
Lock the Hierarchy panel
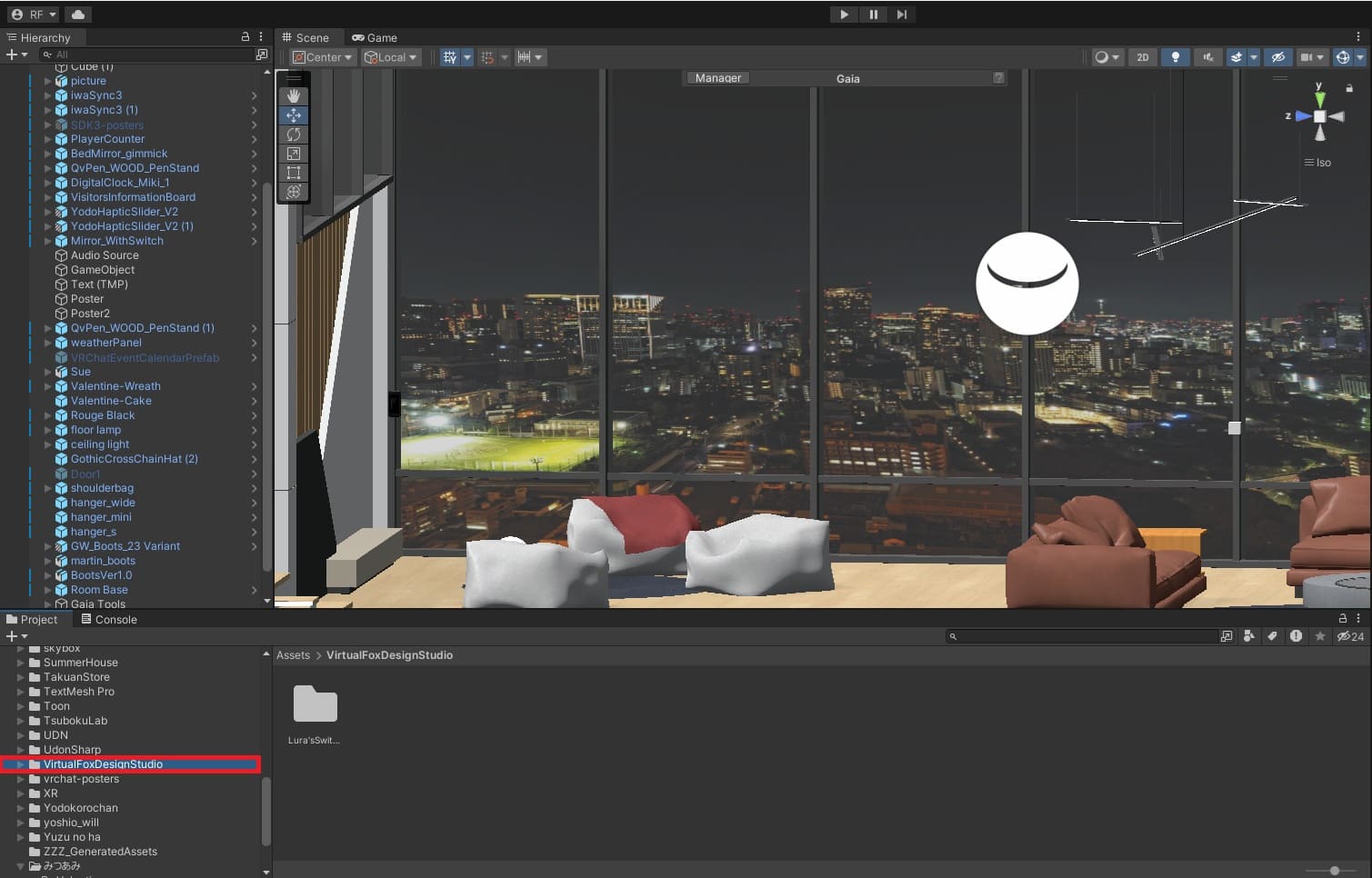(x=245, y=37)
